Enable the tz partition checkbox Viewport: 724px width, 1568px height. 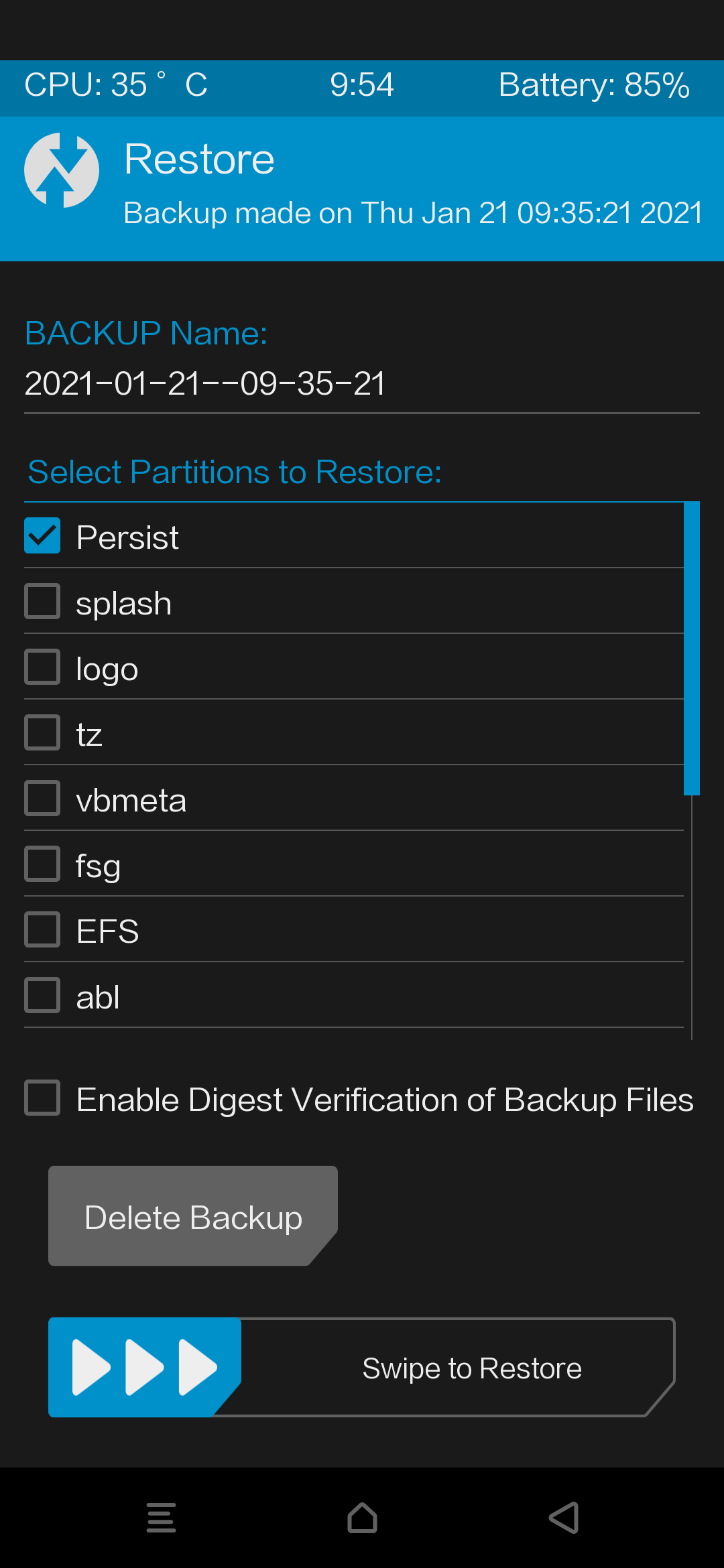(x=42, y=732)
